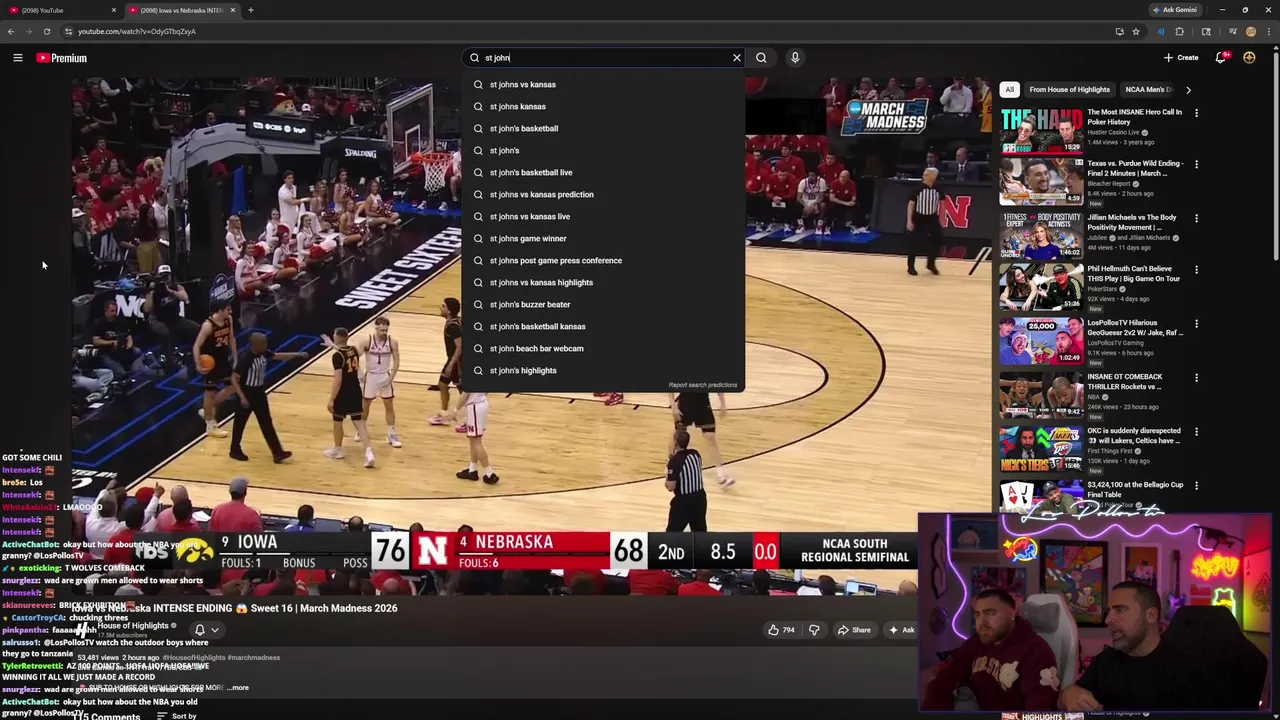Click the youtube.com address bar URL
1280x720 pixels.
137,31
